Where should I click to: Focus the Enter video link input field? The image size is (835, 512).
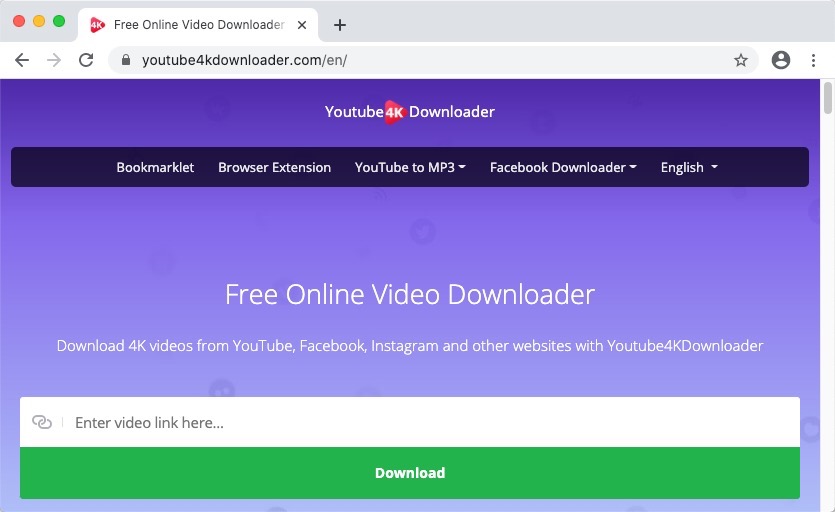tap(410, 422)
